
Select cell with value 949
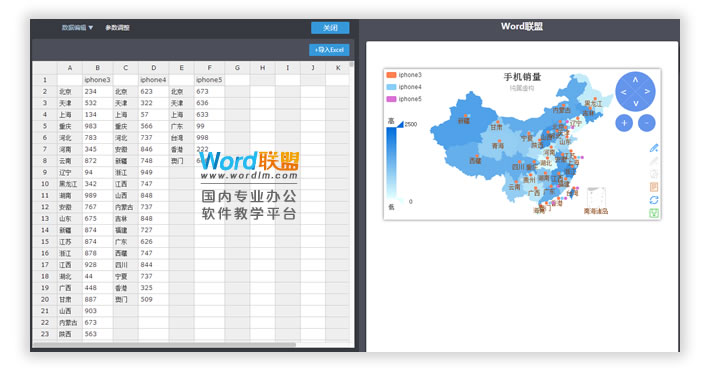154,173
